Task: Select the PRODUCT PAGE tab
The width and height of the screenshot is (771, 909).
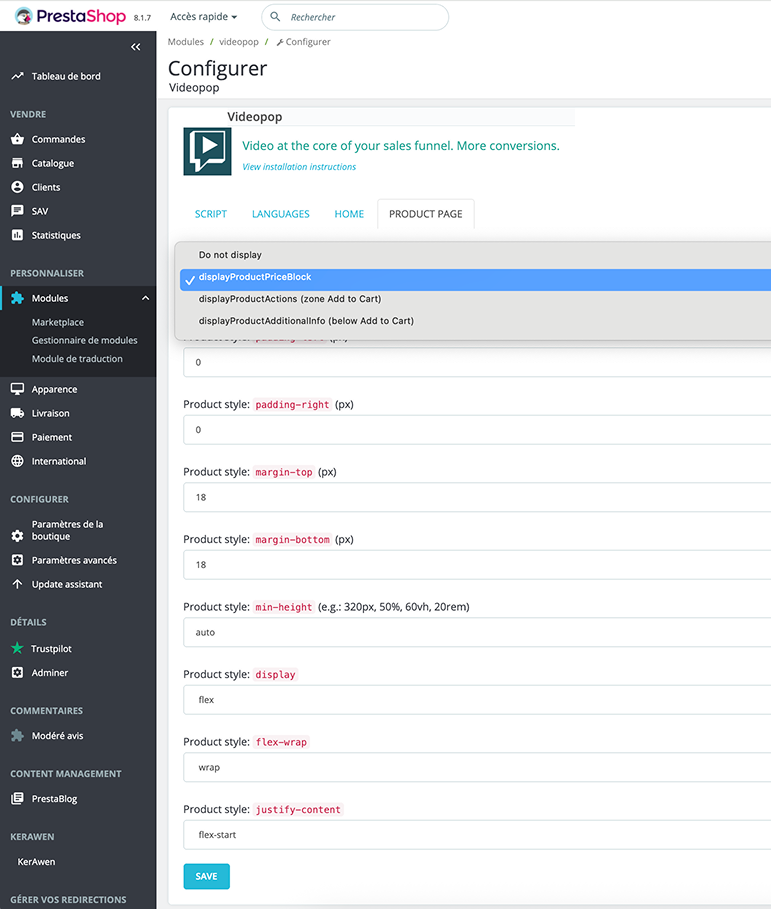Action: pyautogui.click(x=425, y=214)
